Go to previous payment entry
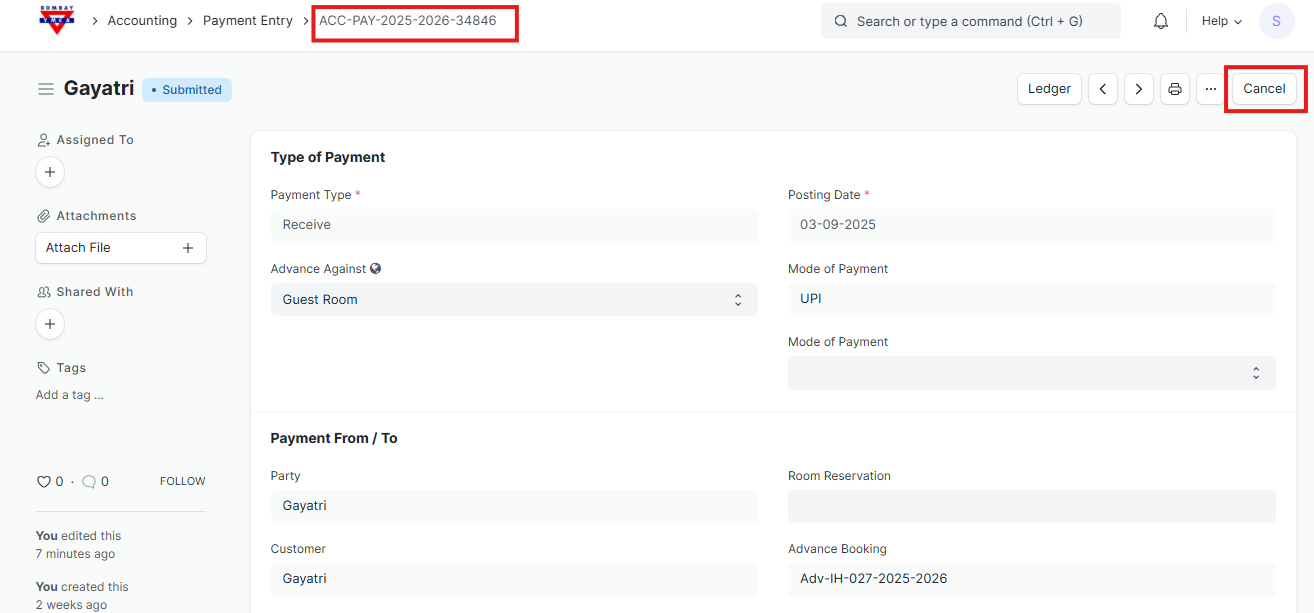The height and width of the screenshot is (613, 1314). [1103, 89]
